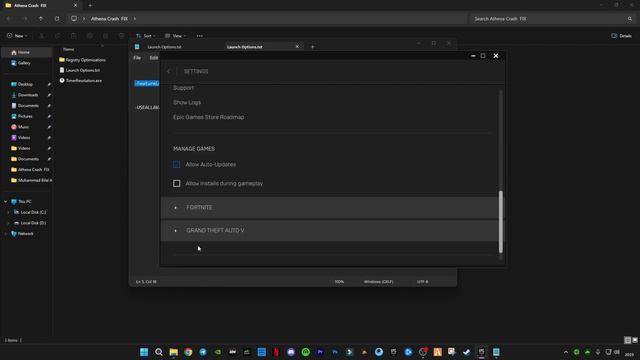The width and height of the screenshot is (640, 360).
Task: Open the New dropdown in Explorer
Action: [x=17, y=36]
